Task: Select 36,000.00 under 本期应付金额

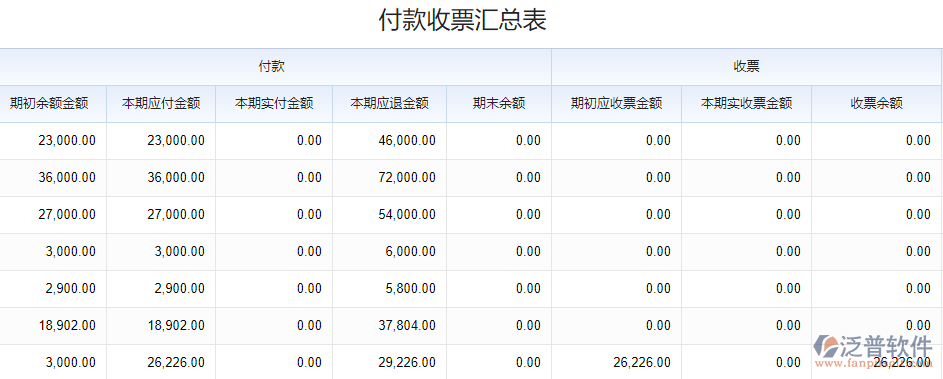Action: (x=176, y=177)
